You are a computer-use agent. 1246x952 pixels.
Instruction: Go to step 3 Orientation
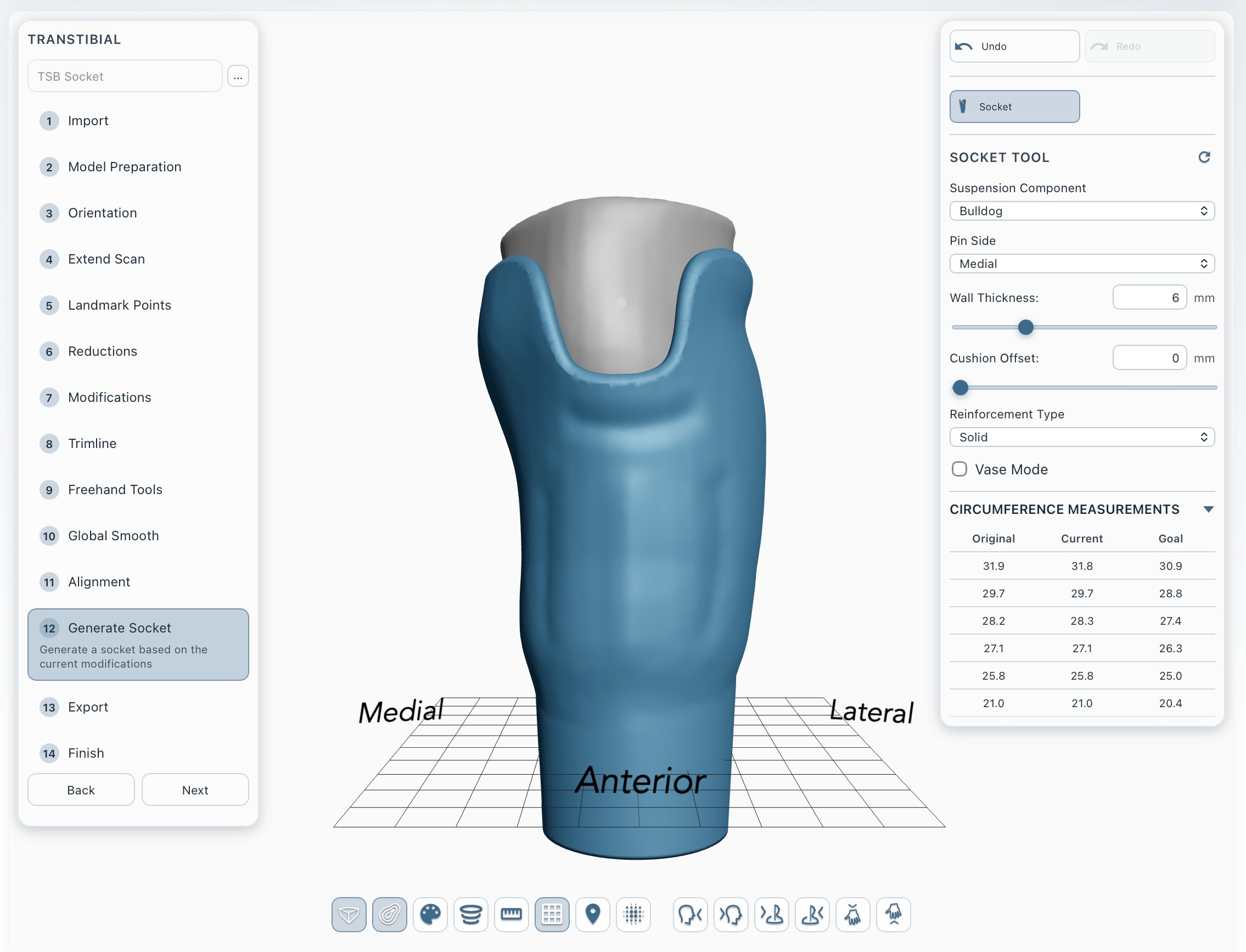[x=138, y=213]
